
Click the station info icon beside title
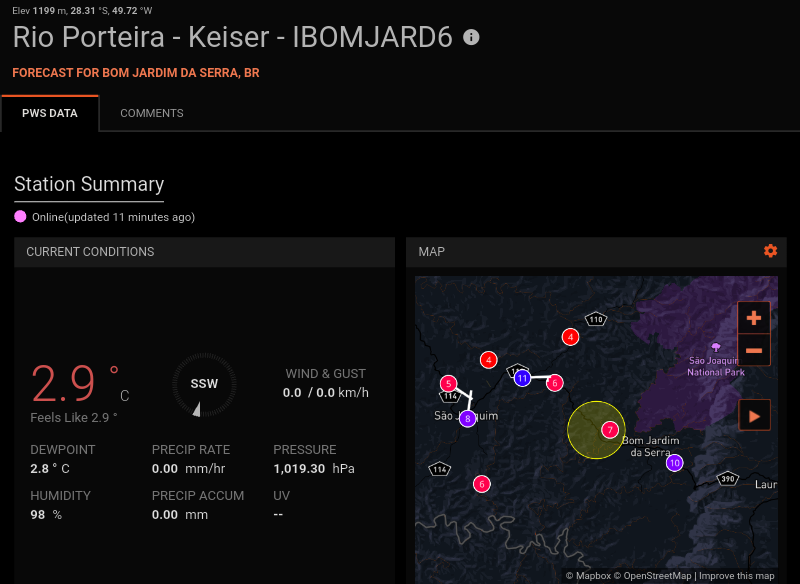pos(471,37)
